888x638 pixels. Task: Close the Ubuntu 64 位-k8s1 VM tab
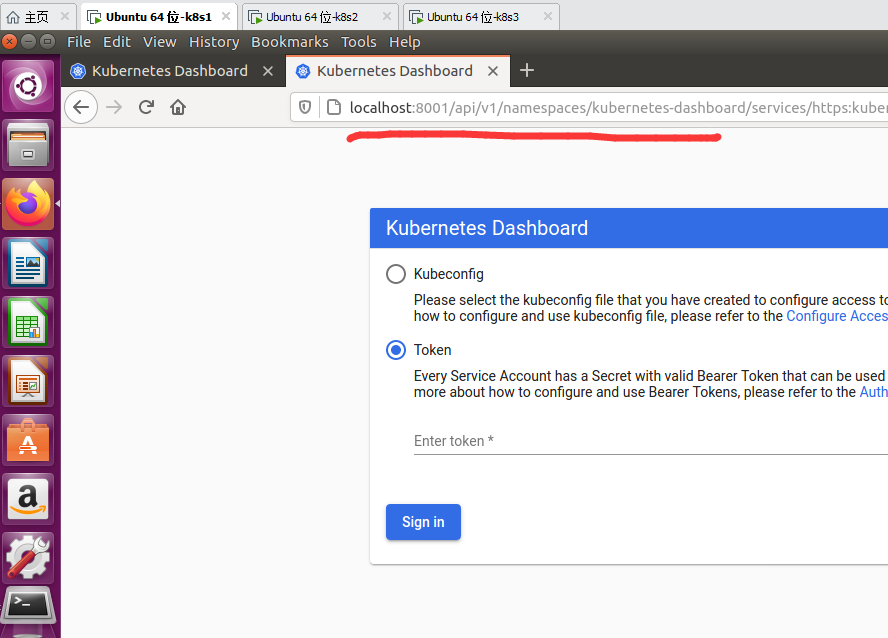coord(225,16)
